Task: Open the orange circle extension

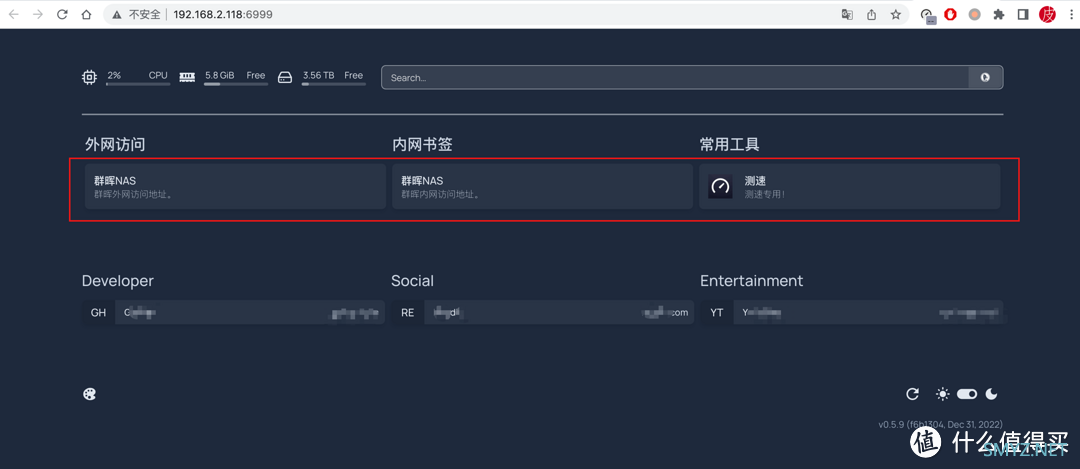Action: pyautogui.click(x=975, y=14)
